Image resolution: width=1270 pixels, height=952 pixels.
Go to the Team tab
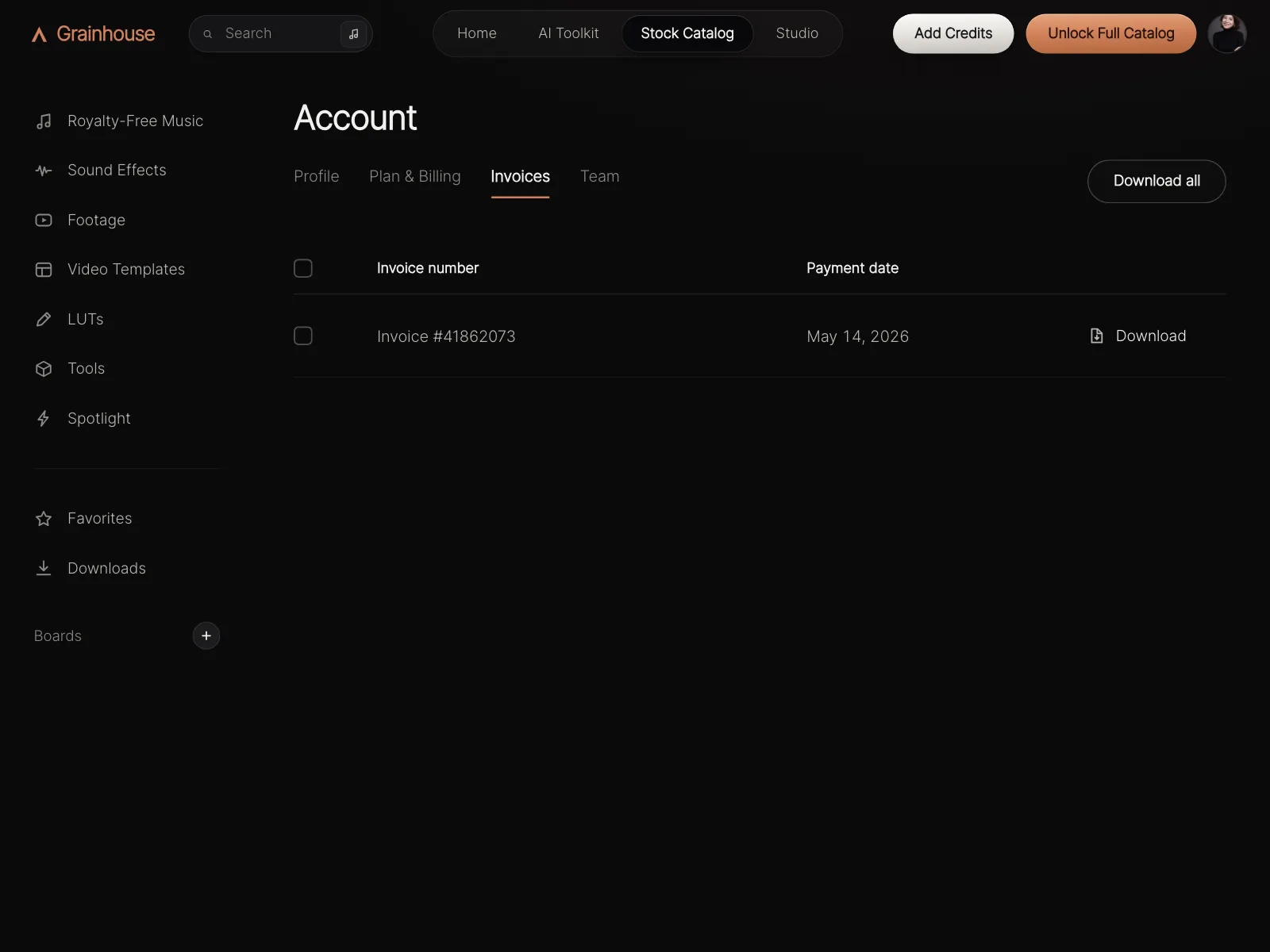[600, 176]
